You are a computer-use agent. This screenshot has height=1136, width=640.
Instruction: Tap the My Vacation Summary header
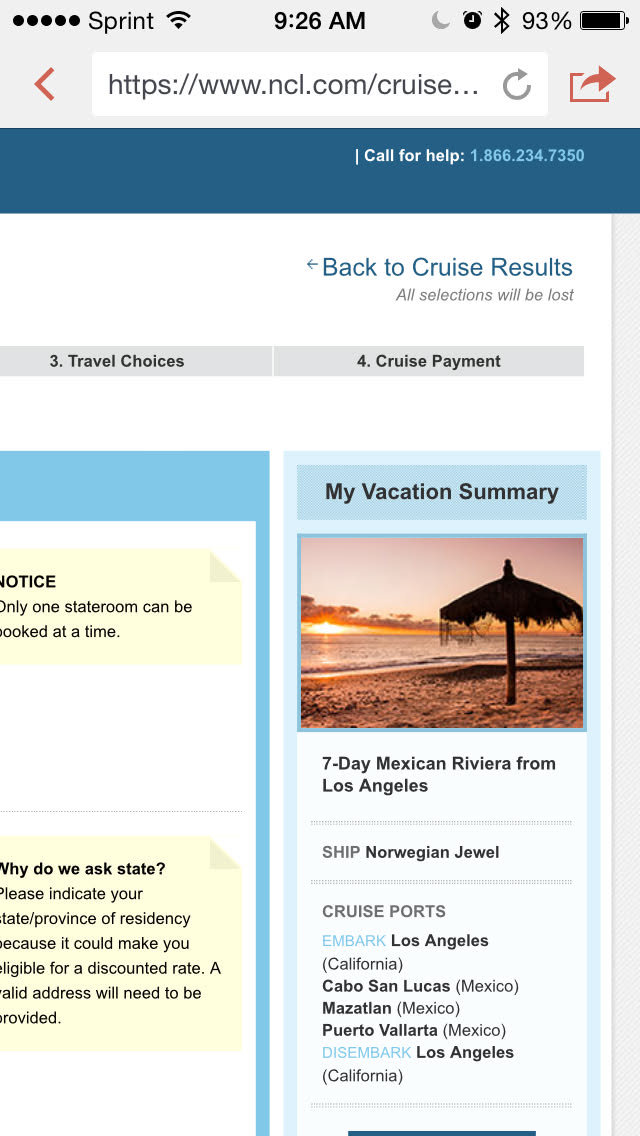(x=442, y=492)
